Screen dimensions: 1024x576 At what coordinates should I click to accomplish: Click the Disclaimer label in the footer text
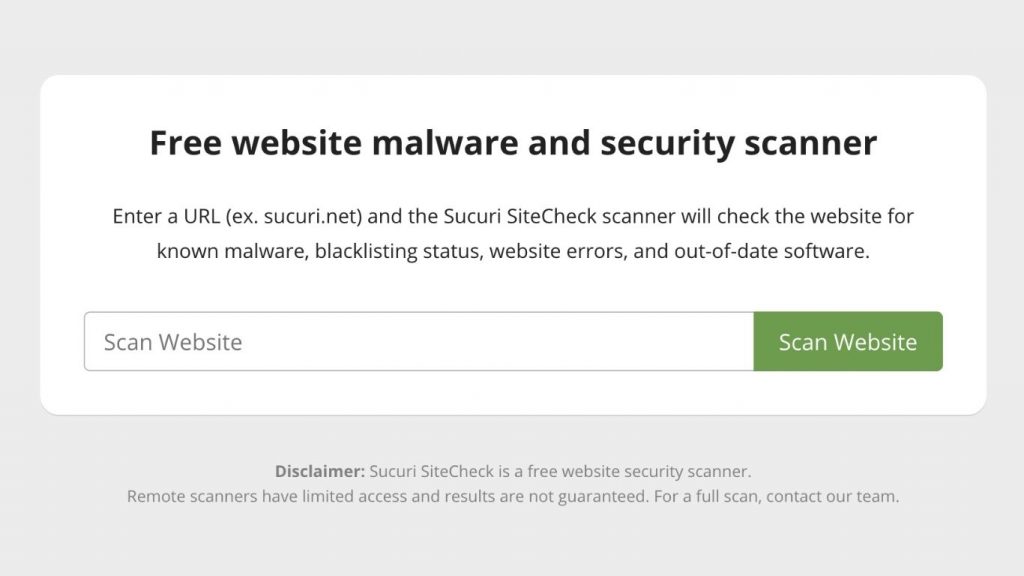click(311, 470)
